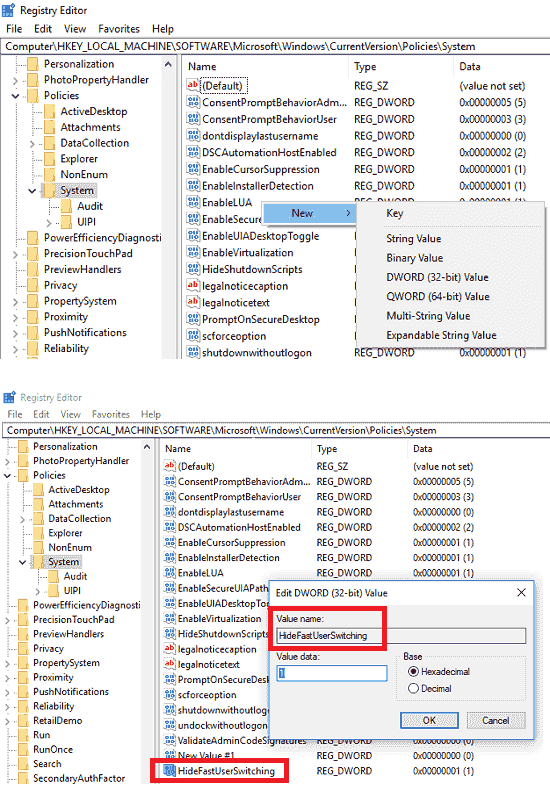Click DSCAutomationHostEnabled DWORD icon in lower list
550x788 pixels.
tap(170, 527)
